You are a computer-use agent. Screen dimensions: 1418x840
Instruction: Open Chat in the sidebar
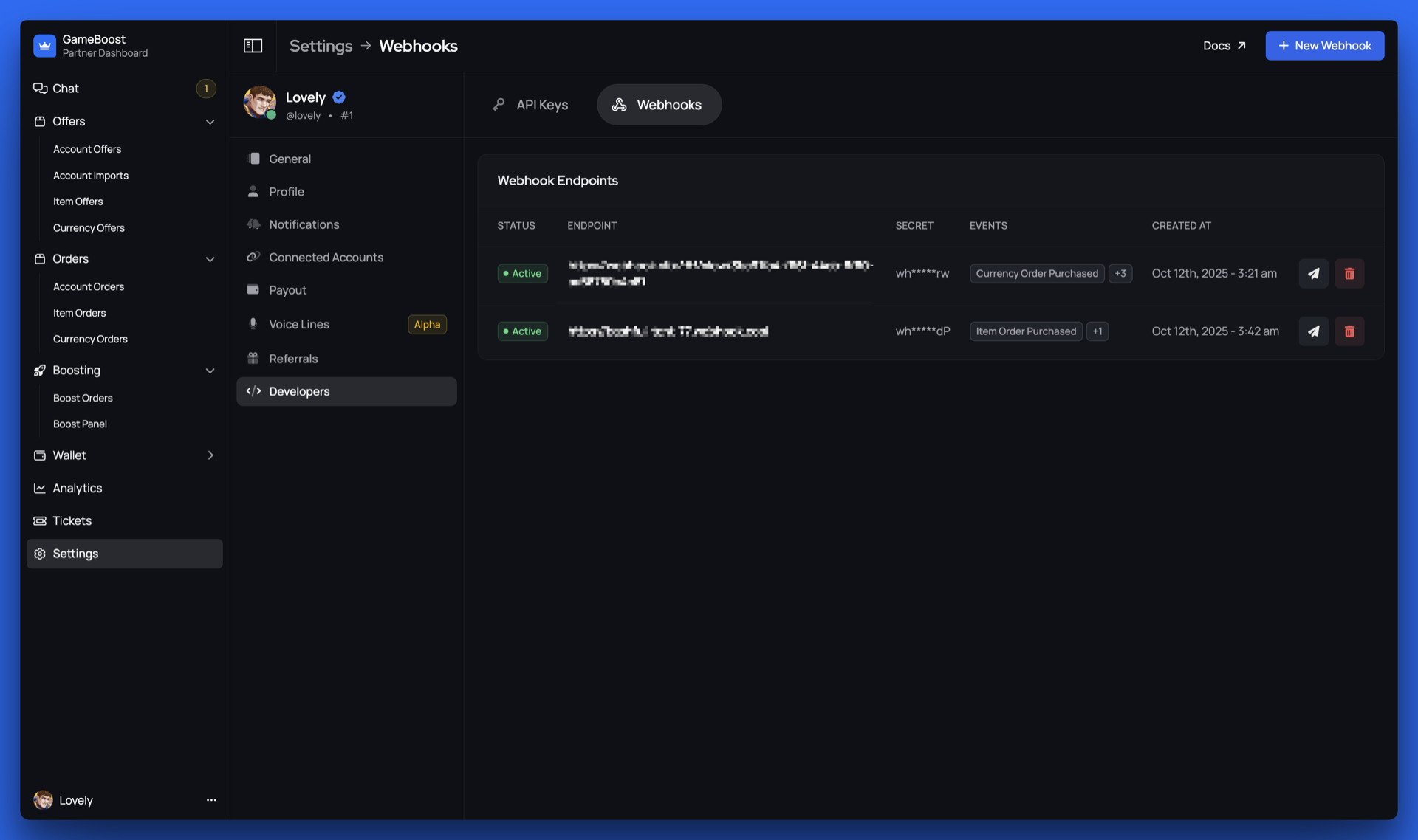click(65, 89)
